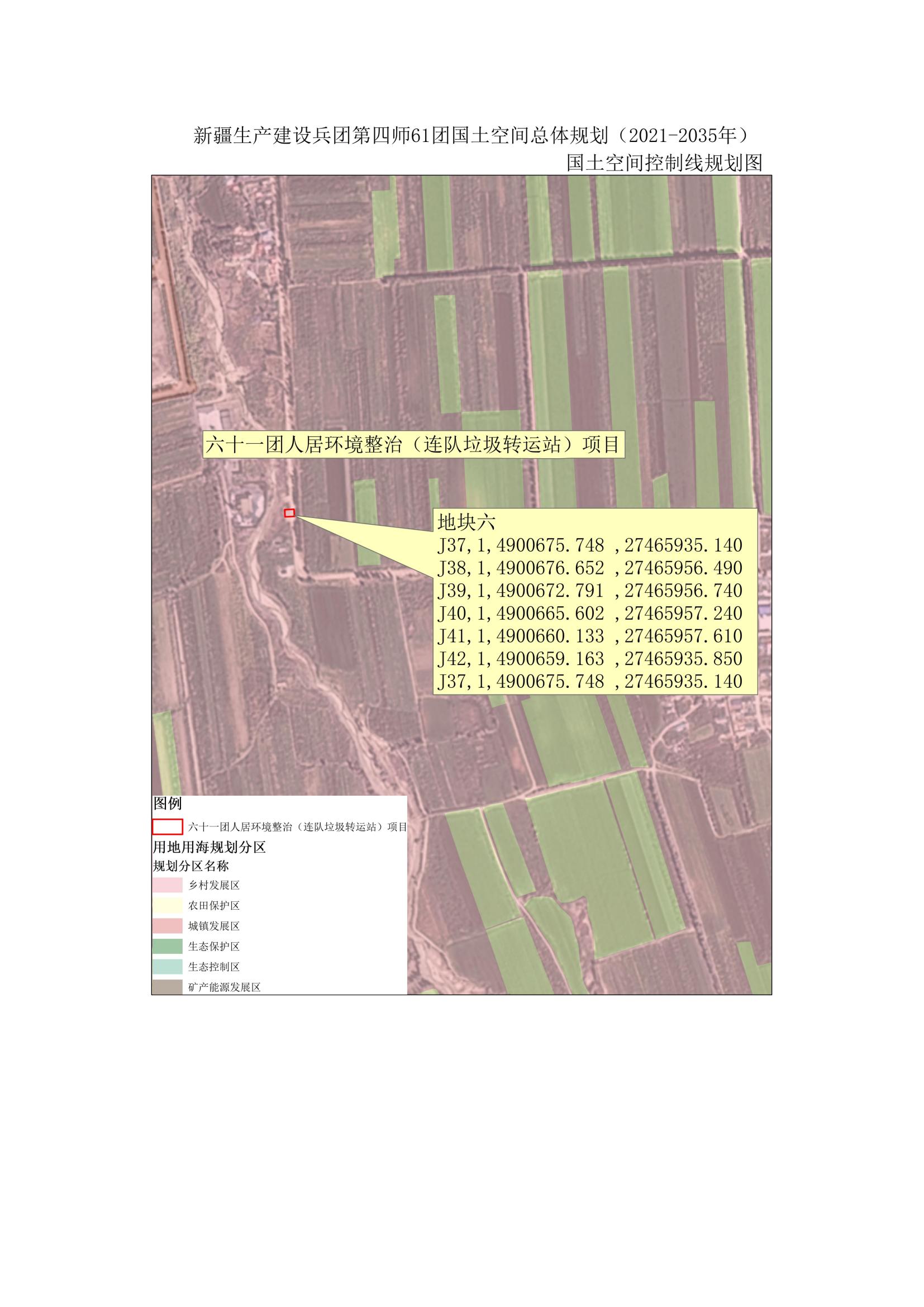Click the 图例 legend heading
Screen dimensions: 924x1307
pos(168,803)
